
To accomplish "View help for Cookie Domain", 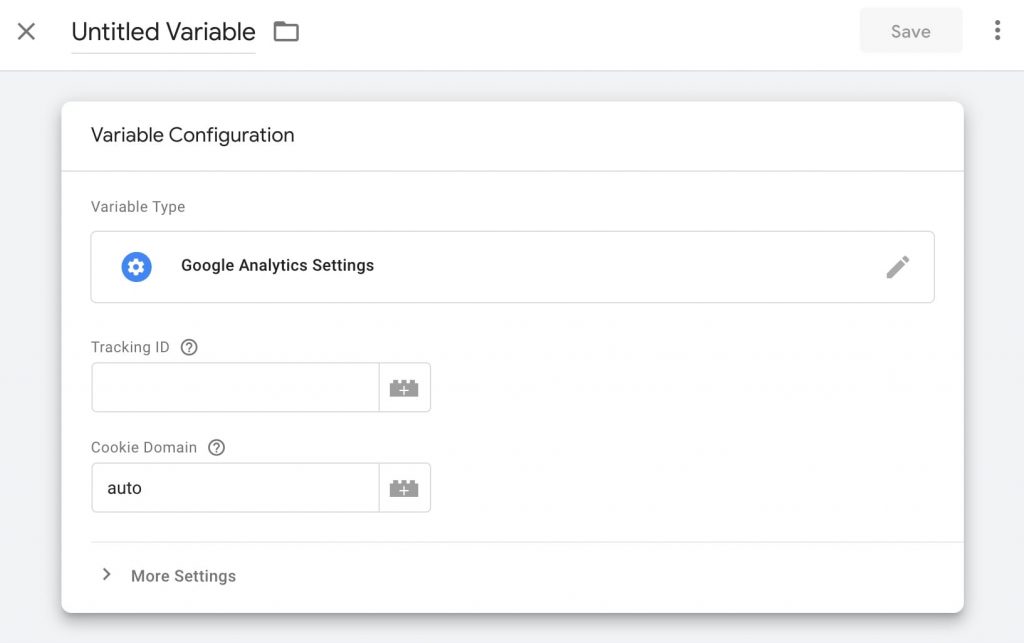I will [216, 447].
